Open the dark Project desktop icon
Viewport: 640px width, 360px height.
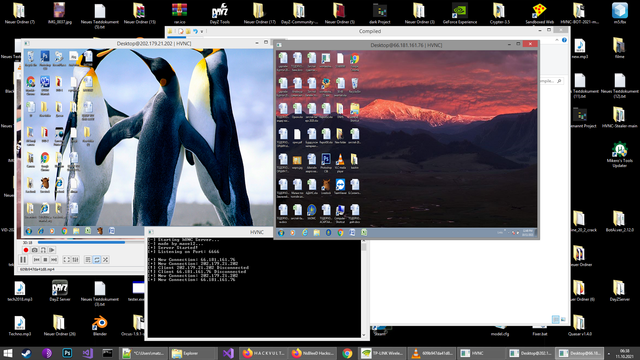pos(380,13)
